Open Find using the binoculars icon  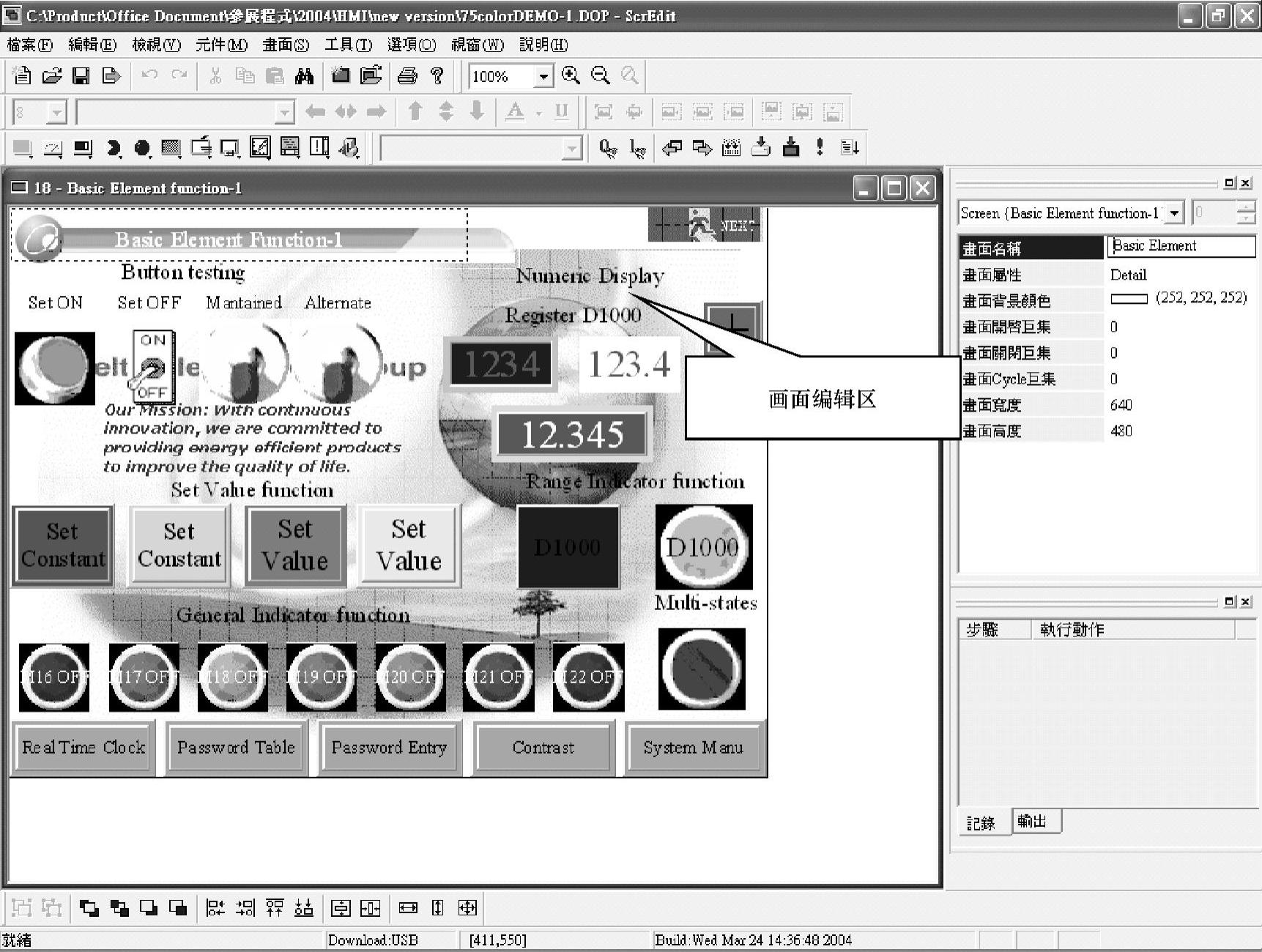[x=304, y=75]
